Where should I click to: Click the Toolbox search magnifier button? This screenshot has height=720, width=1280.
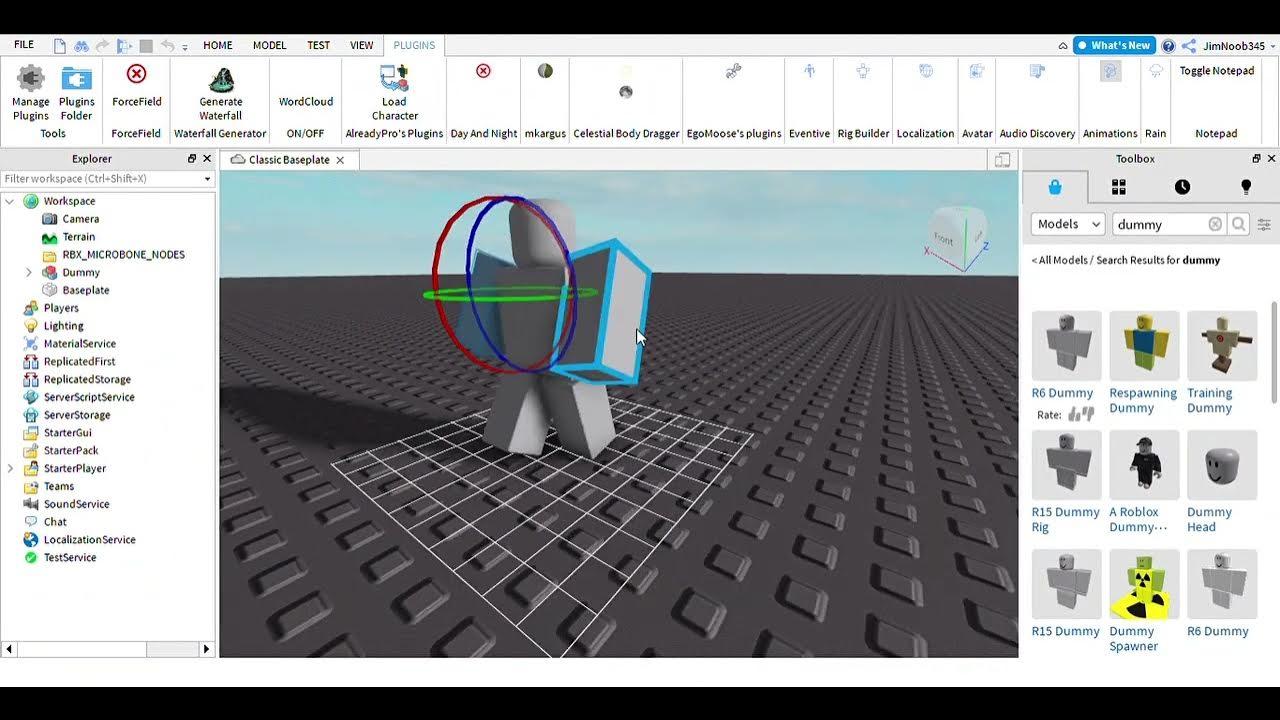point(1239,224)
